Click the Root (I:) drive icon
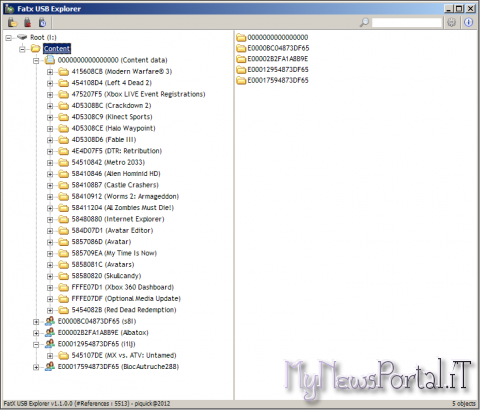Image resolution: width=480 pixels, height=410 pixels. [x=22, y=37]
